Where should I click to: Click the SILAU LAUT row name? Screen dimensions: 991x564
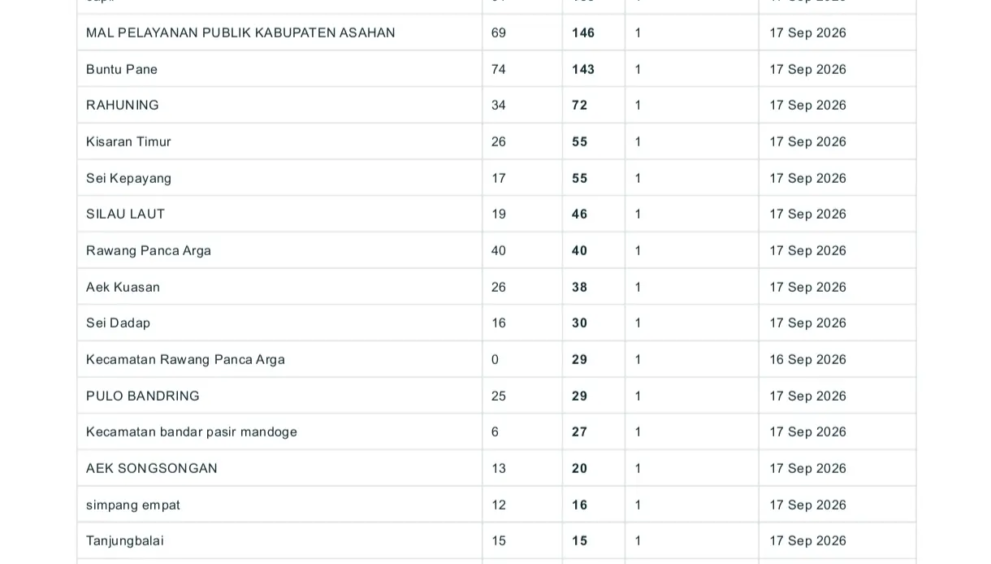(x=125, y=214)
